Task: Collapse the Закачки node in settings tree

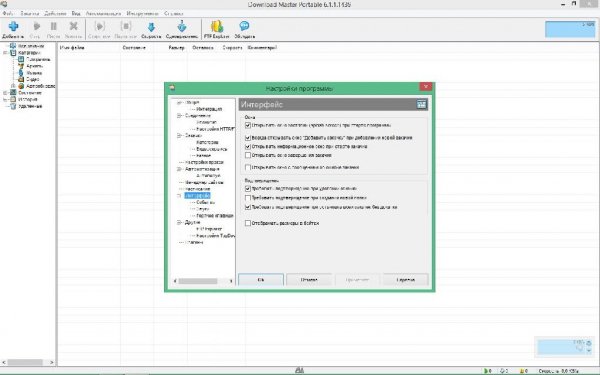Action: [x=179, y=135]
